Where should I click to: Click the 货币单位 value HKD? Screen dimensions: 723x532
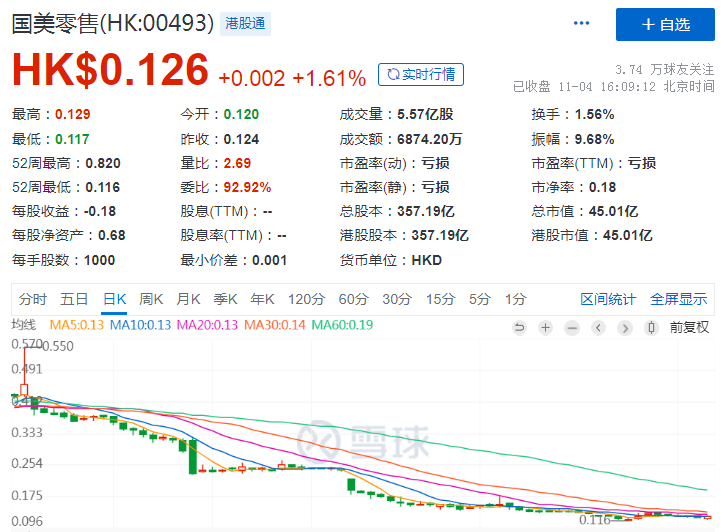click(427, 260)
